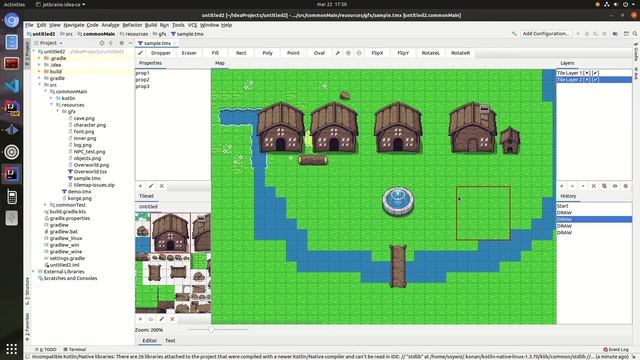Select the house tile in tileset
This screenshot has width=640, height=360.
170,232
